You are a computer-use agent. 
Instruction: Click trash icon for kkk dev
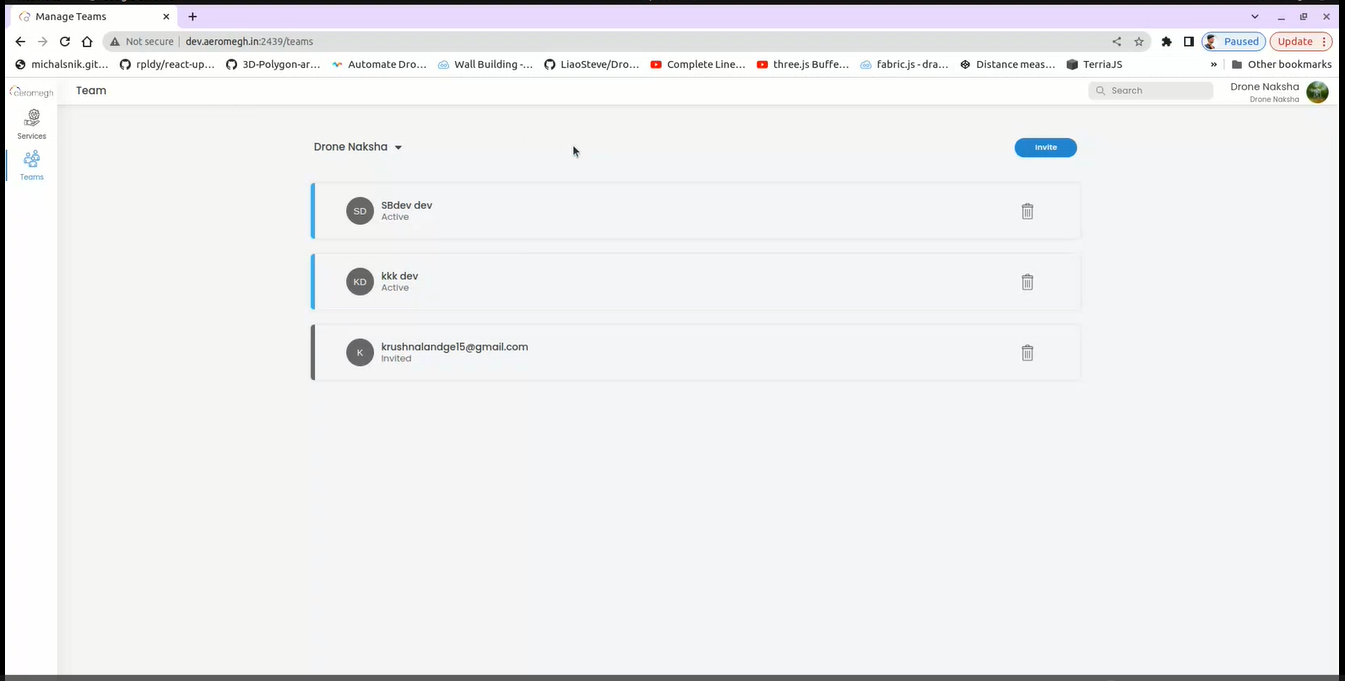tap(1027, 282)
